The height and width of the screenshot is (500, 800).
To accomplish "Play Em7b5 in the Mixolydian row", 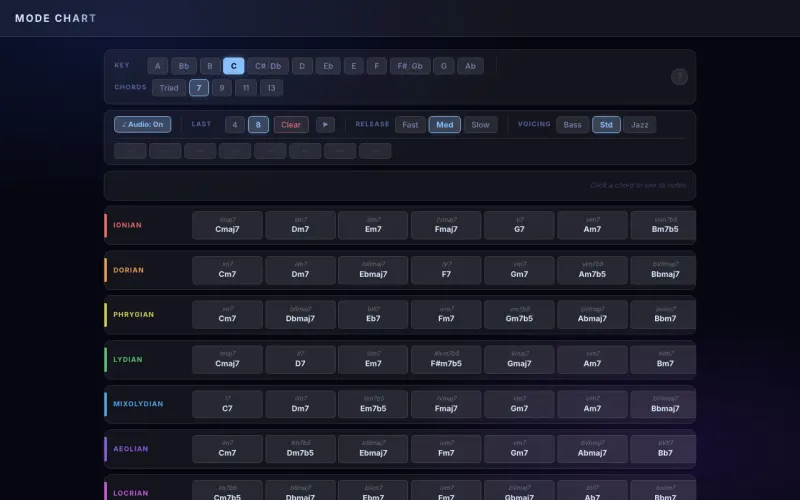I will click(373, 404).
